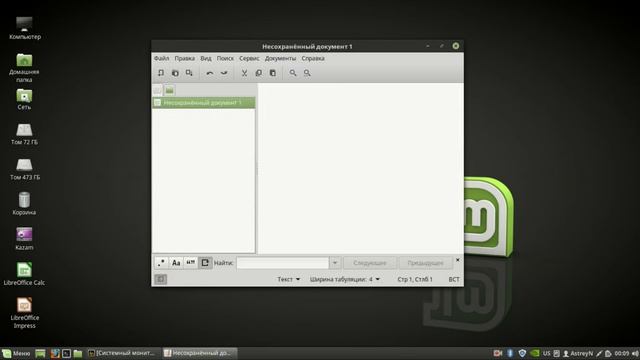
Task: Open the Файл menu
Action: point(162,58)
